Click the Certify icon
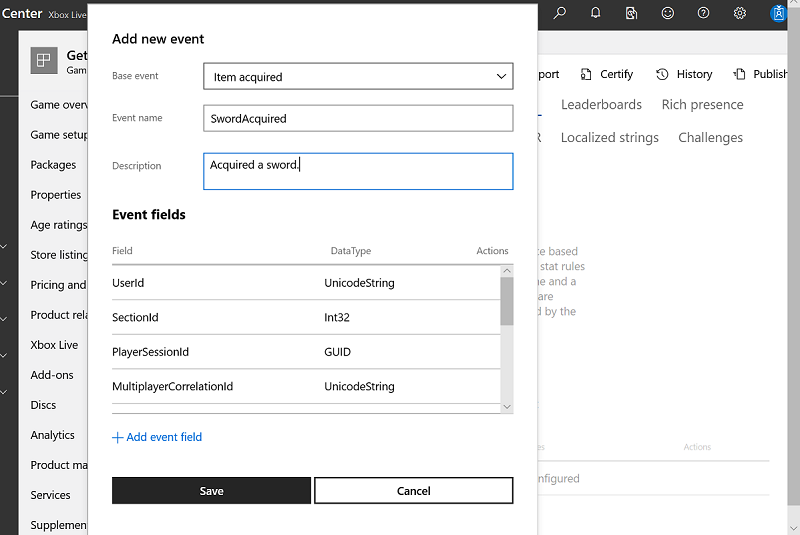This screenshot has height=535, width=800. pyautogui.click(x=586, y=74)
